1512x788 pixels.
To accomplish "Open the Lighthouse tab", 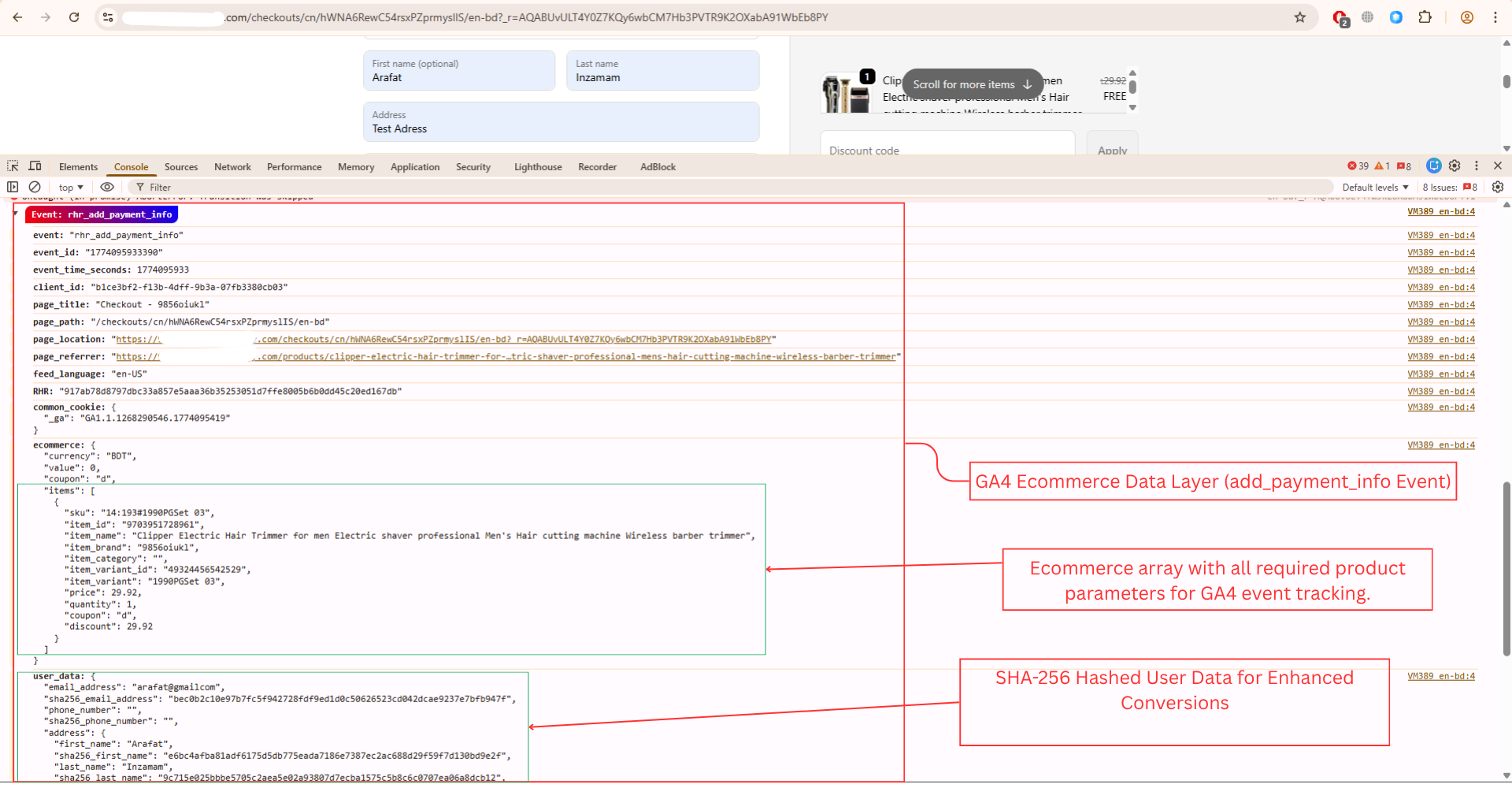I will [538, 166].
